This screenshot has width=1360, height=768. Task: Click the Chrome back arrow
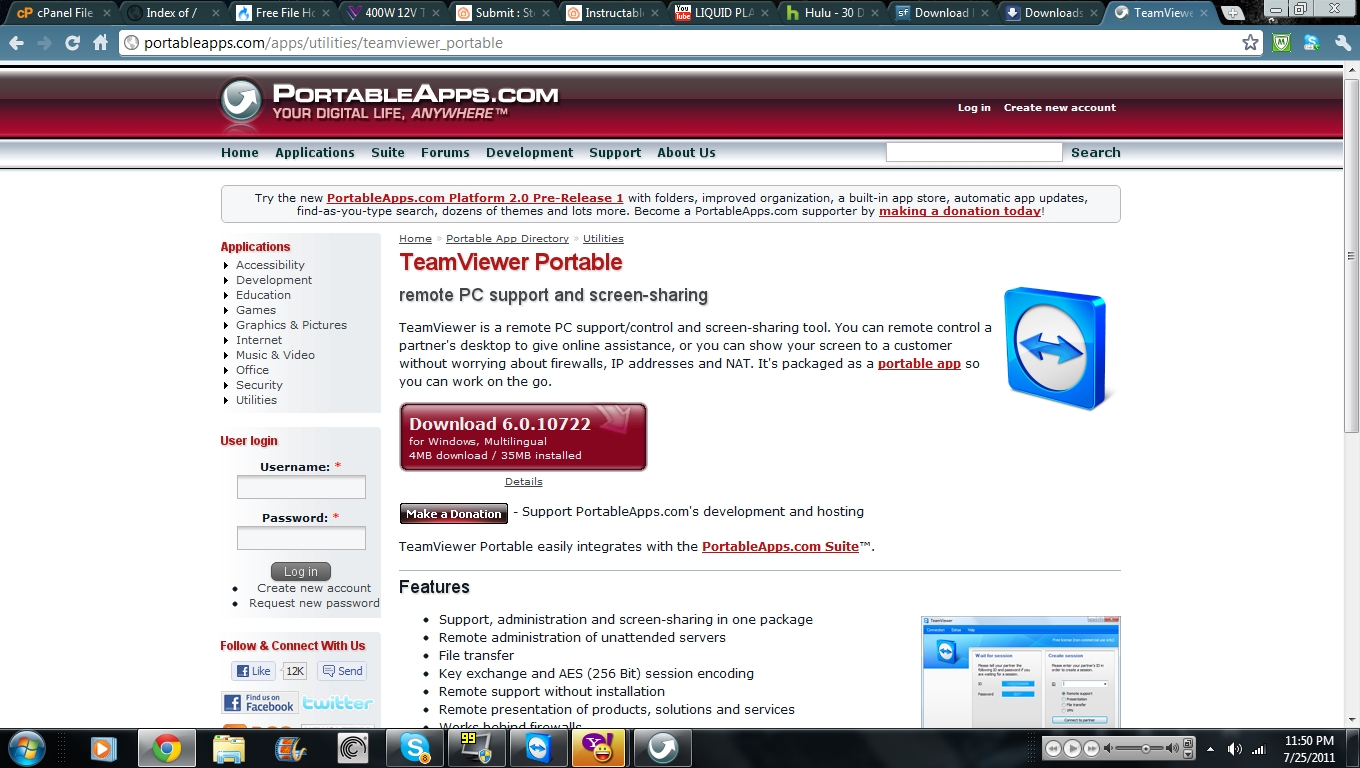17,43
